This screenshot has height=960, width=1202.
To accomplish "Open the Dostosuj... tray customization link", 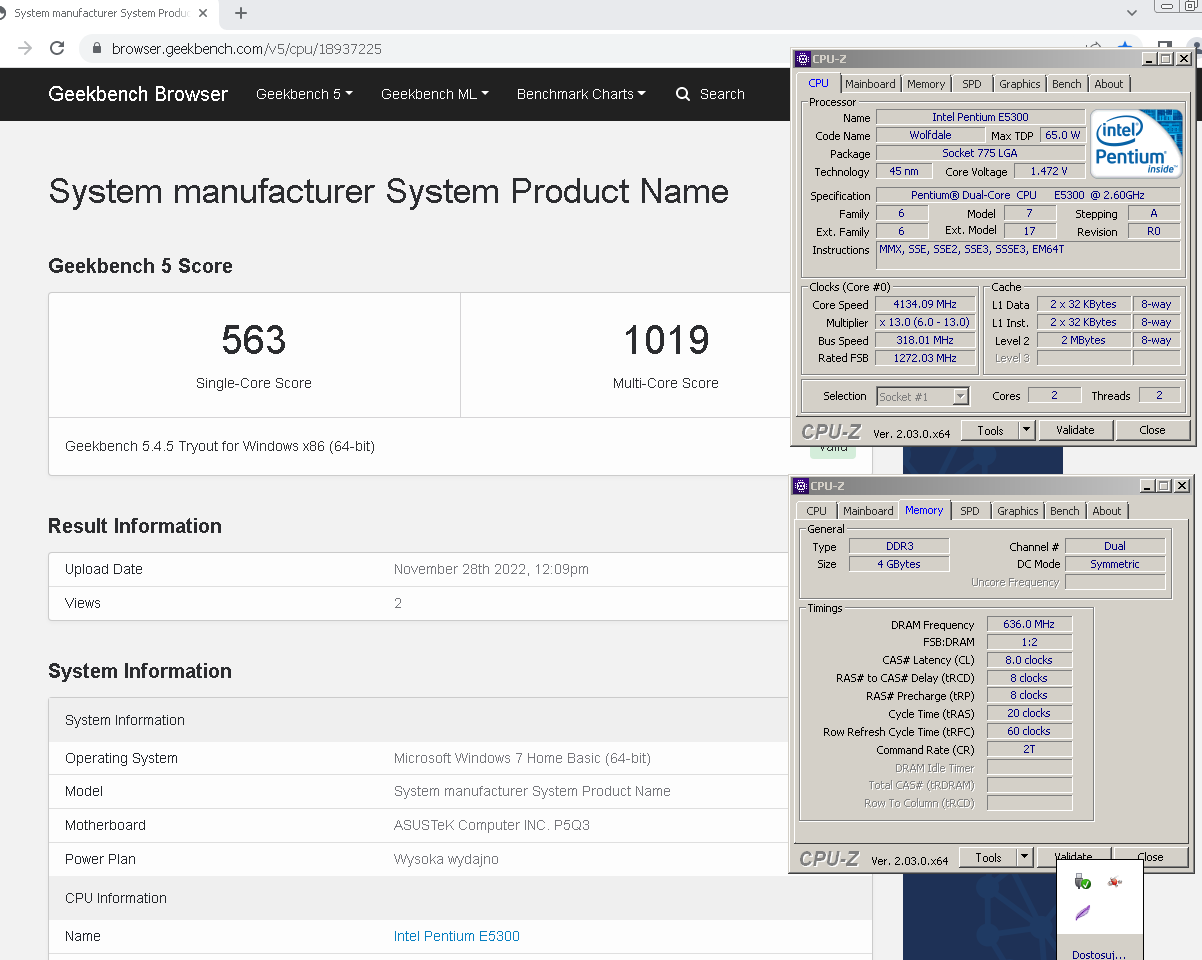I will coord(1099,954).
